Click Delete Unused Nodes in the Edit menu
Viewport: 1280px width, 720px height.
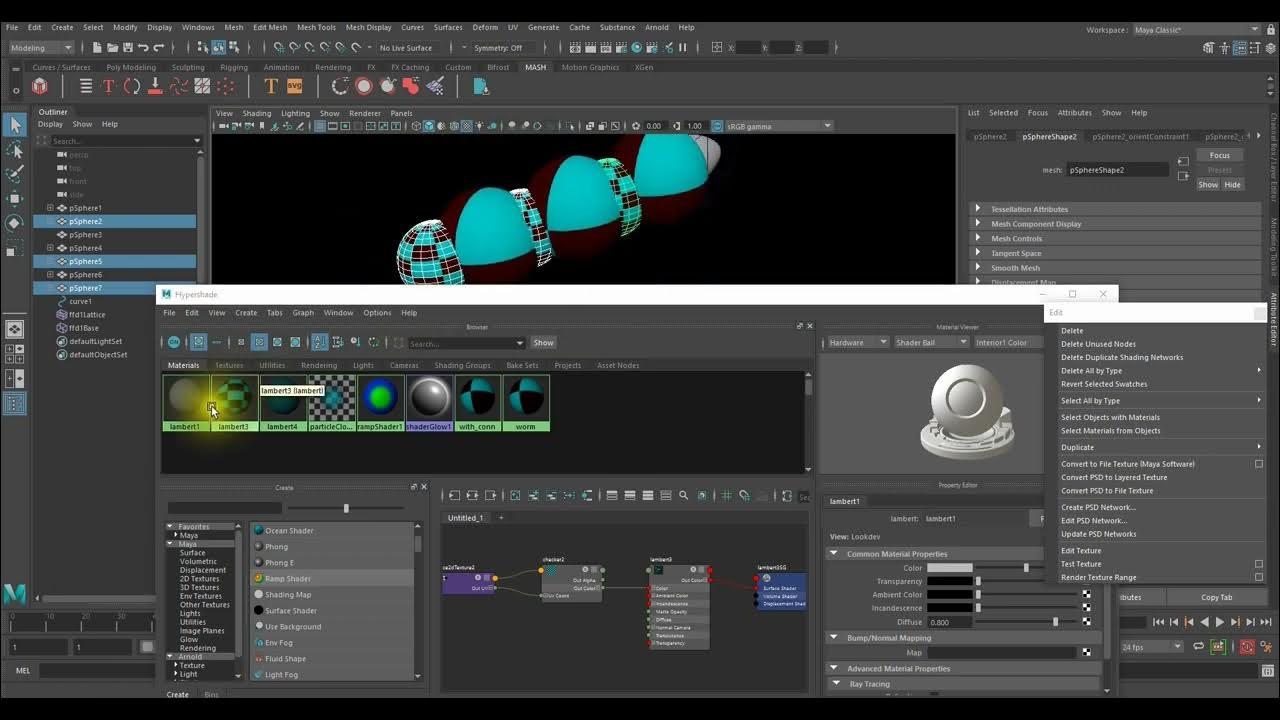coord(1098,344)
